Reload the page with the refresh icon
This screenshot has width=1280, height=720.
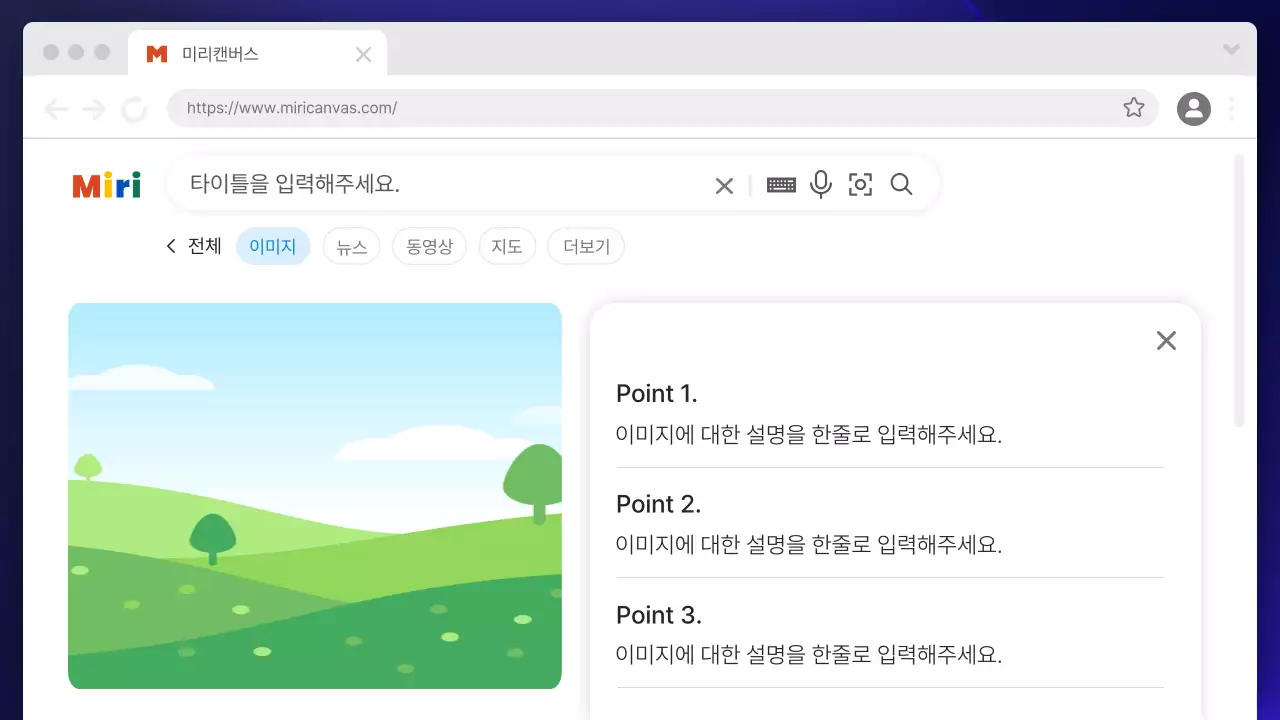[135, 108]
